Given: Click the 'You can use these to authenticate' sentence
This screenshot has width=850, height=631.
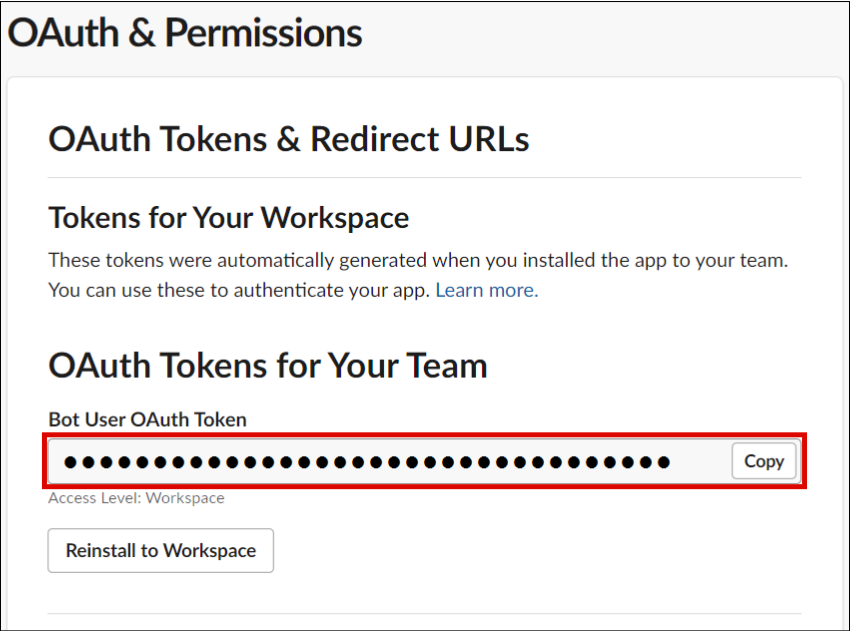Looking at the screenshot, I should pos(239,291).
